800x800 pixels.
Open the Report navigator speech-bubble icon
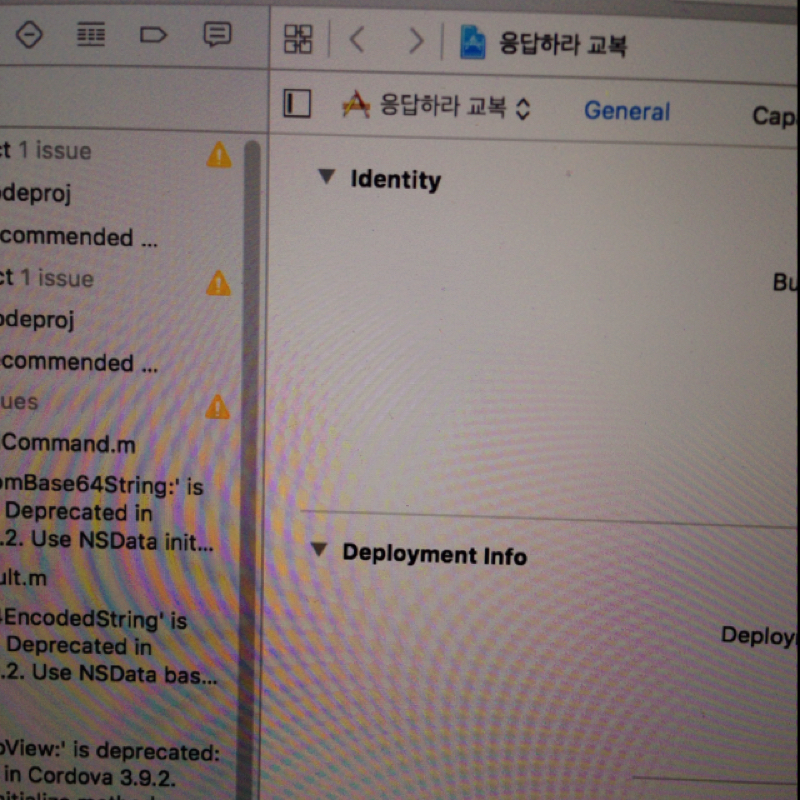coord(217,35)
